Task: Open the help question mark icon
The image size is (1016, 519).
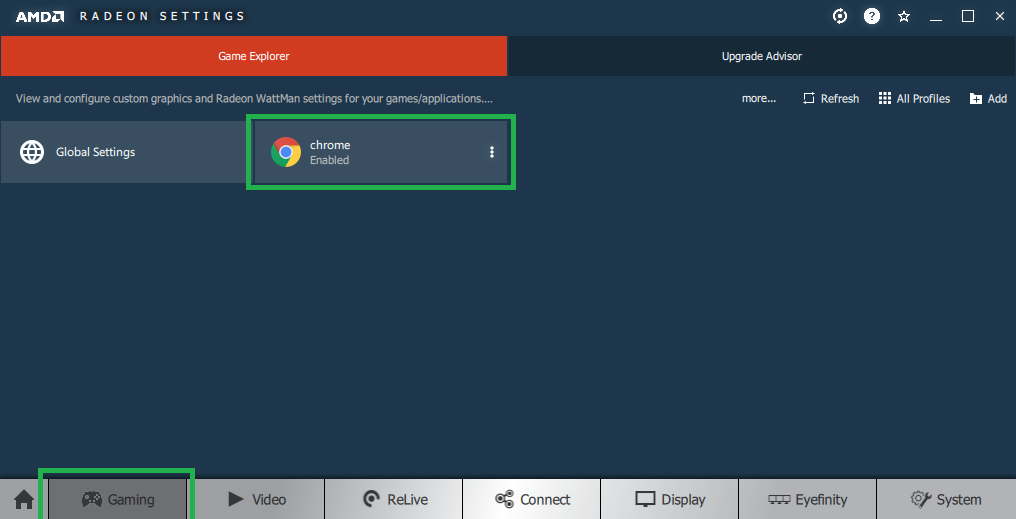Action: coord(872,16)
